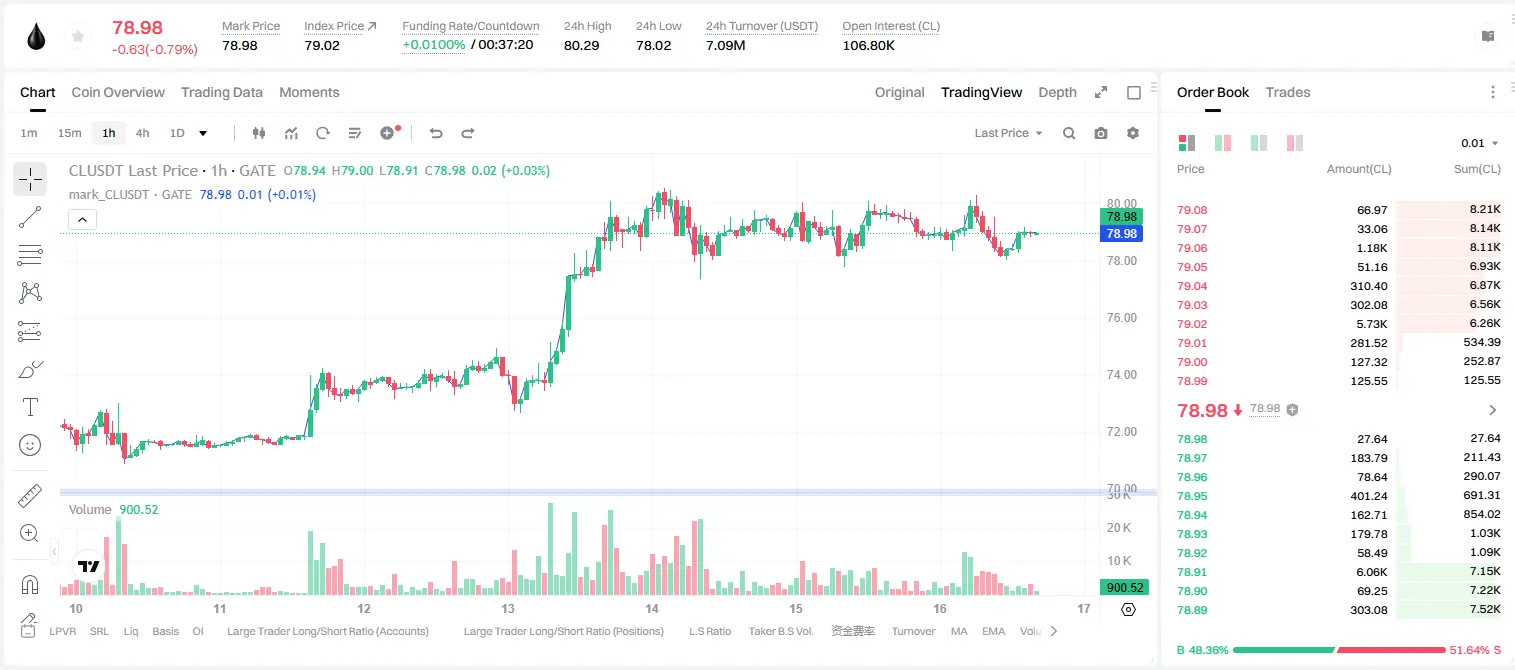
Task: Toggle the square layout icon beside Depth
Action: (x=1134, y=93)
